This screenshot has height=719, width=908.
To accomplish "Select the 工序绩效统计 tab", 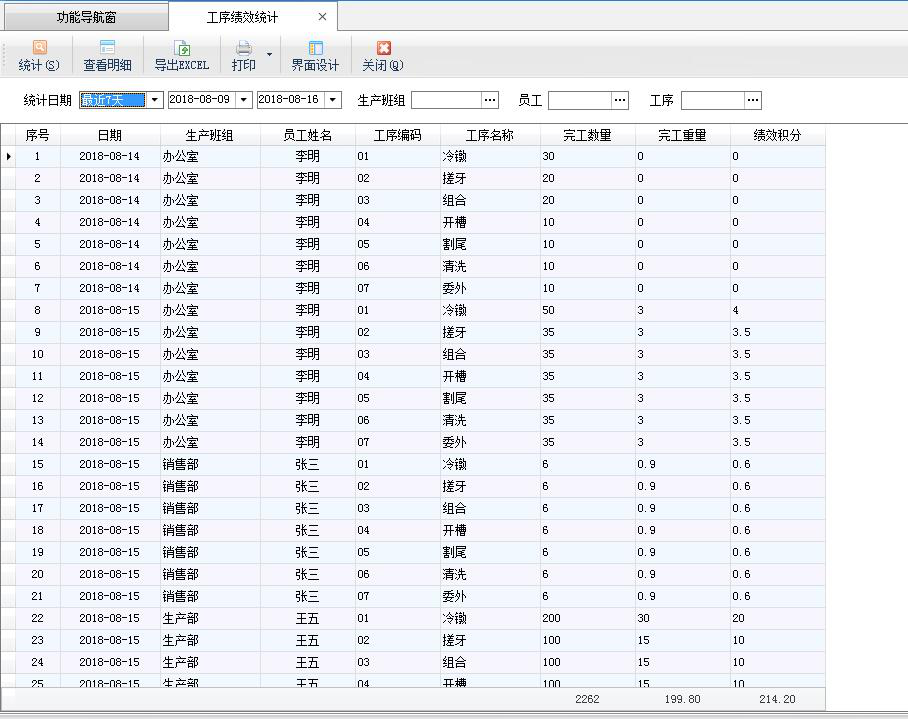I will pyautogui.click(x=242, y=17).
